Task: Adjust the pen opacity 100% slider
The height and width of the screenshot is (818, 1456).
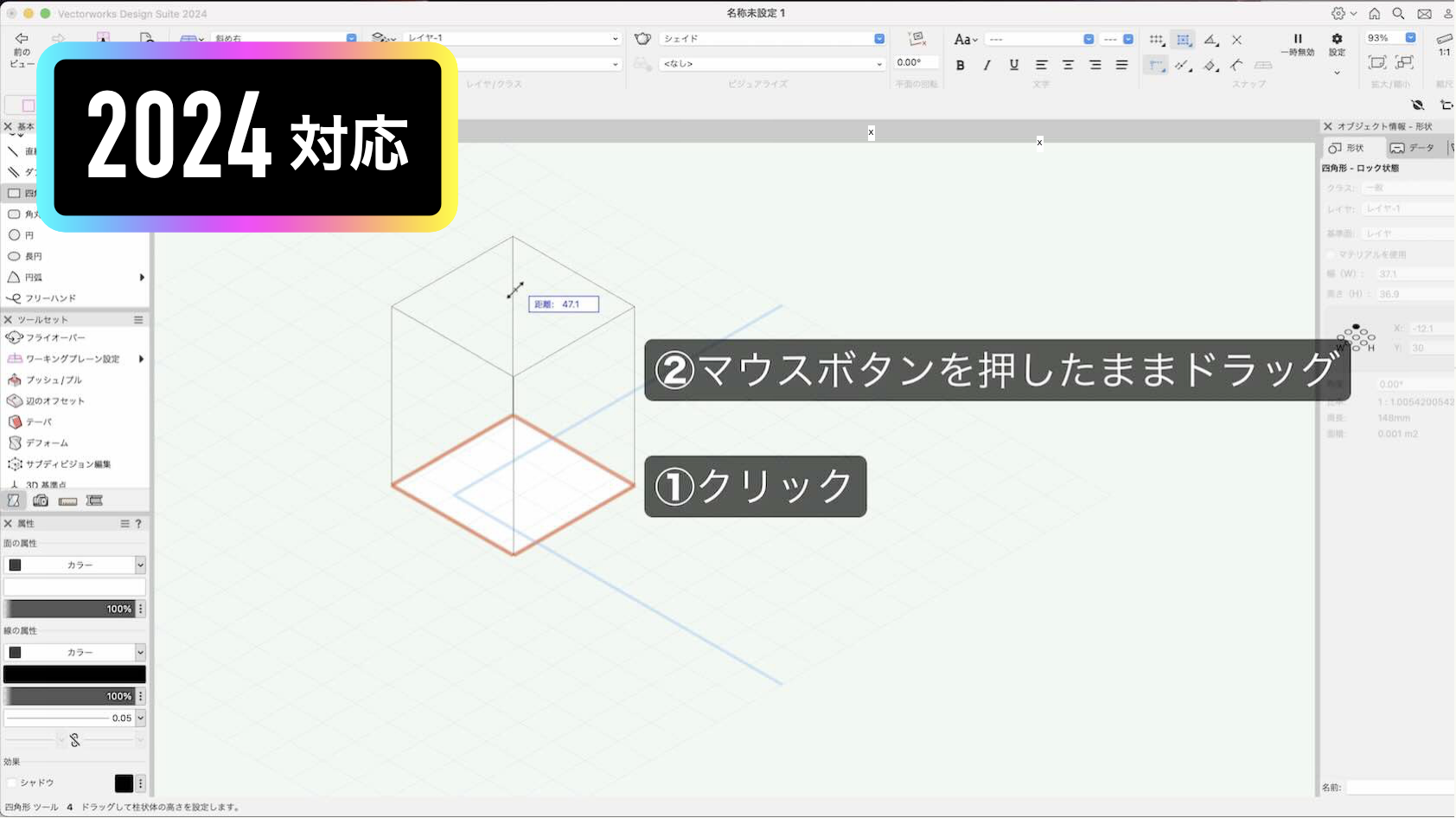Action: click(x=69, y=696)
